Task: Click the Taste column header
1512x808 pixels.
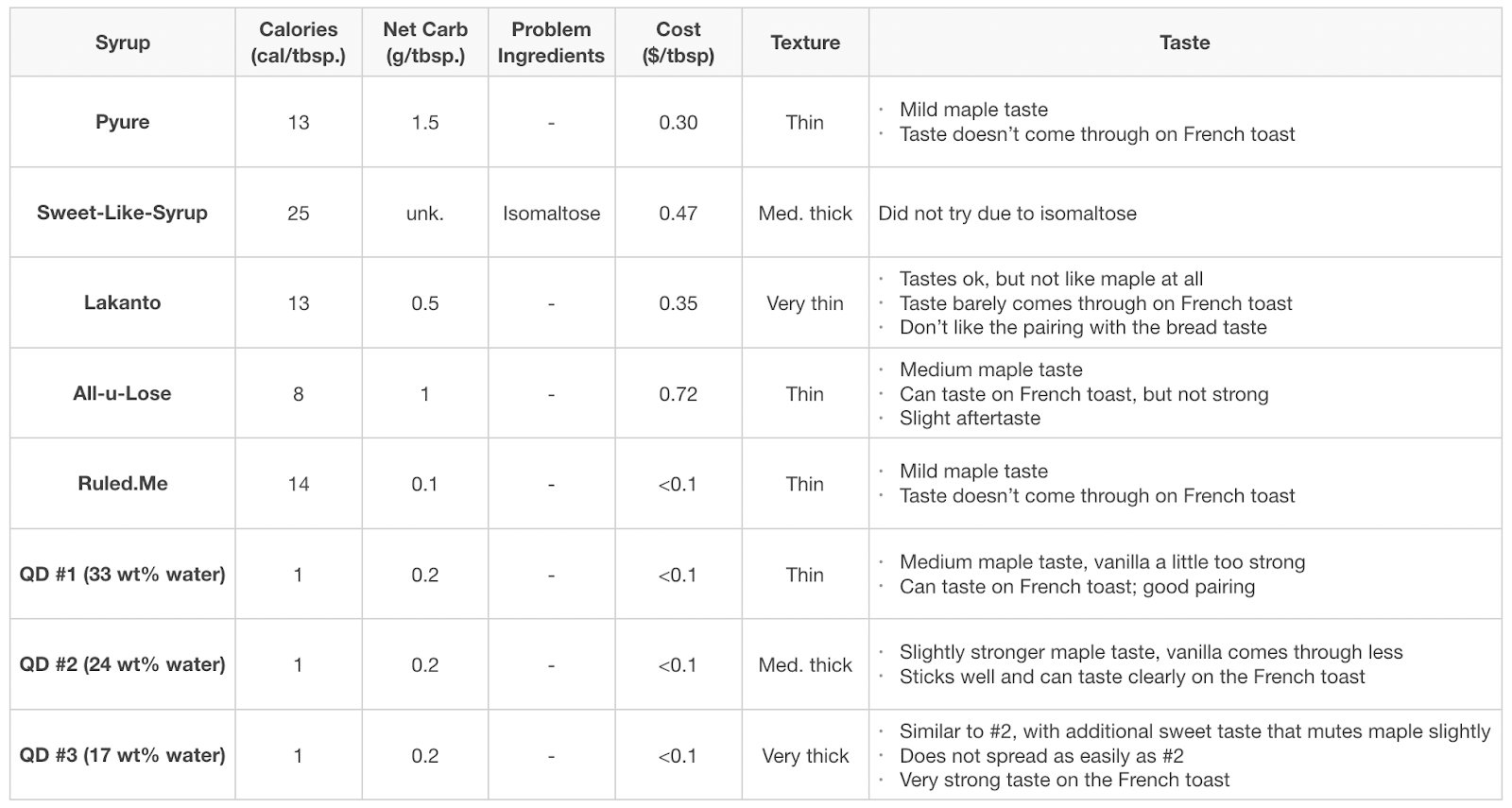Action: 1184,43
